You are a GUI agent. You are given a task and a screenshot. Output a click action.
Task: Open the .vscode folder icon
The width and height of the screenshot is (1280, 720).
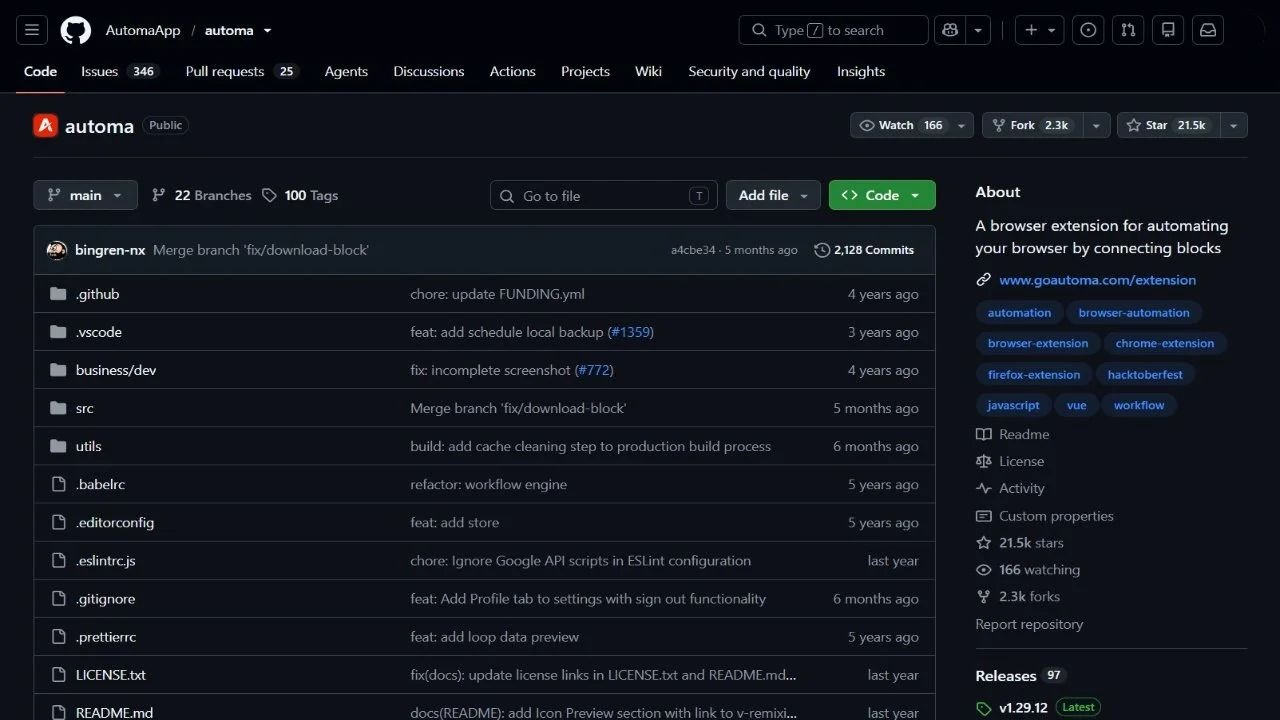pos(58,332)
